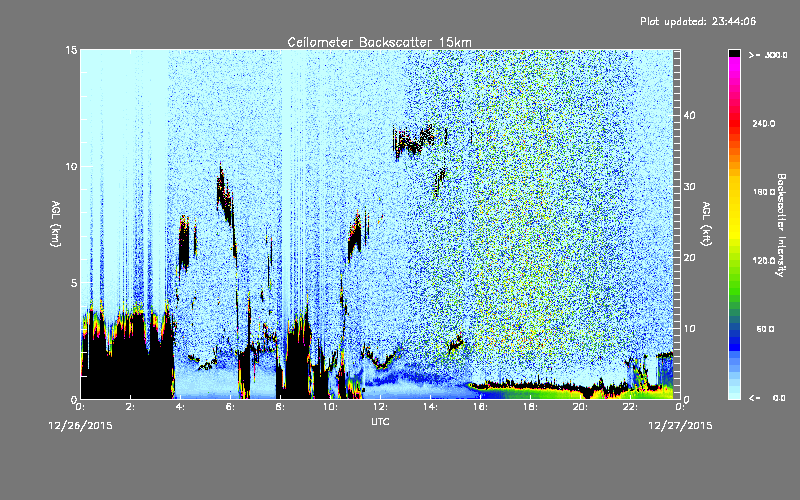Click the "18:" hour tick label

[530, 407]
